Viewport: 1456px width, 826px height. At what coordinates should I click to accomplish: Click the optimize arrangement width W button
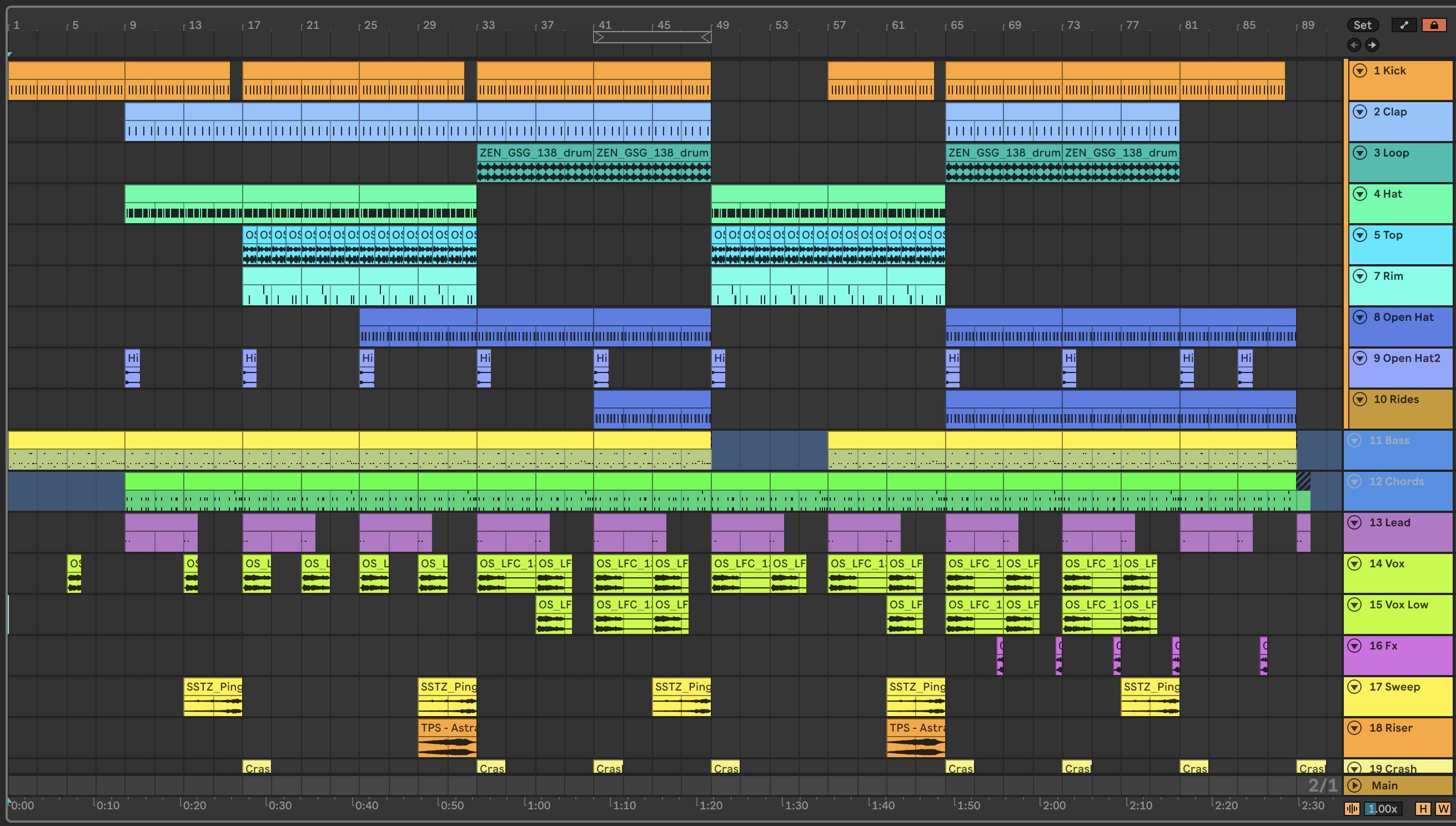pyautogui.click(x=1442, y=808)
